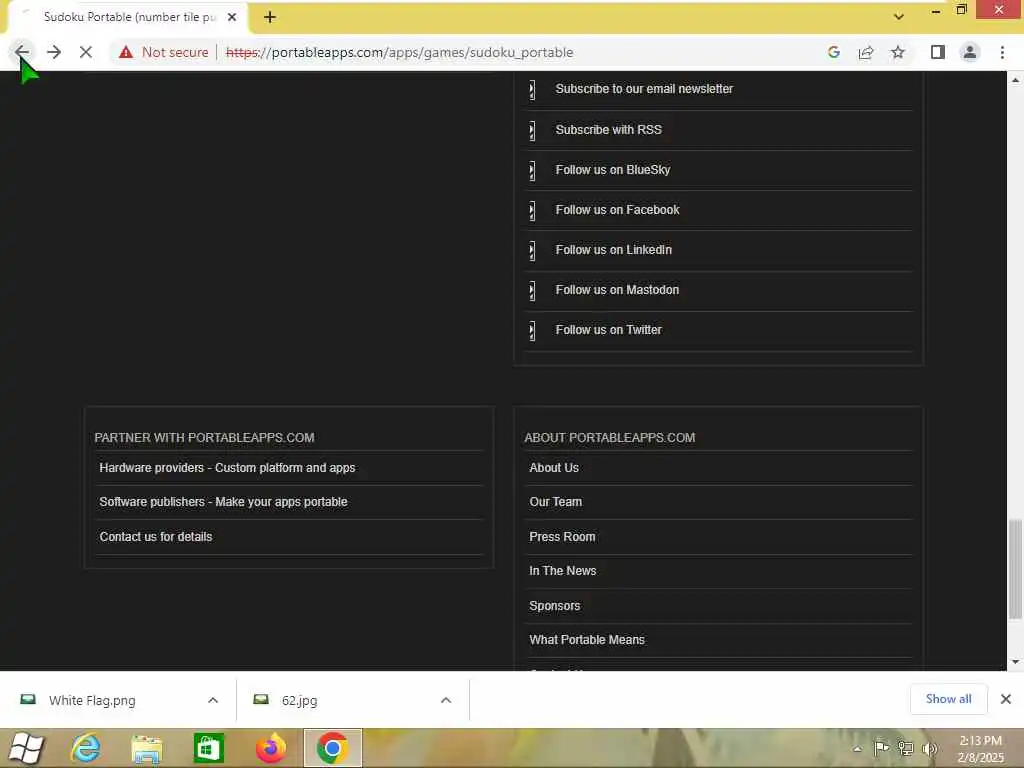The image size is (1024, 768).
Task: Open Follow us on Facebook
Action: (x=617, y=210)
